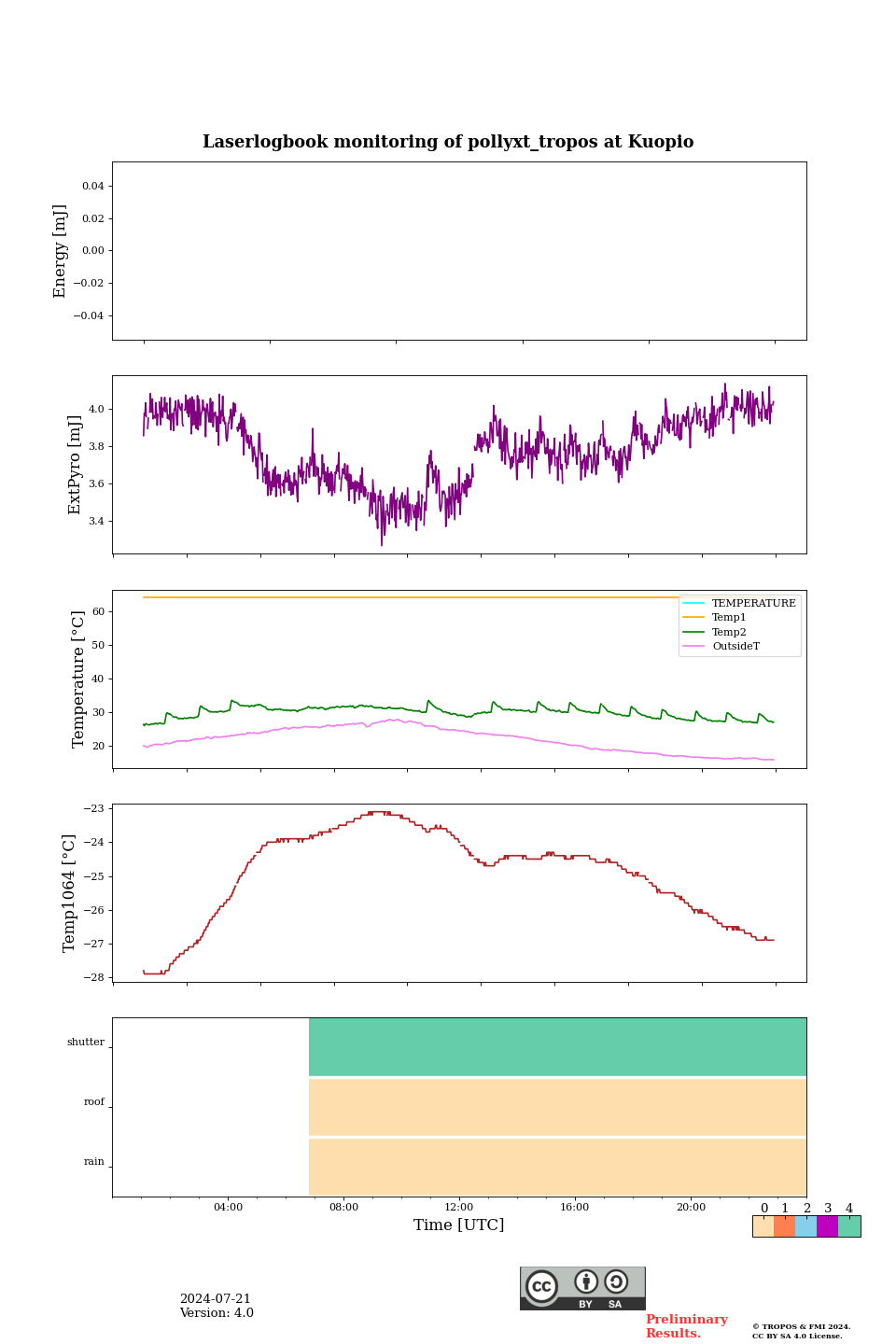Click the red 'Preliminary Results.' notice

click(x=686, y=1326)
